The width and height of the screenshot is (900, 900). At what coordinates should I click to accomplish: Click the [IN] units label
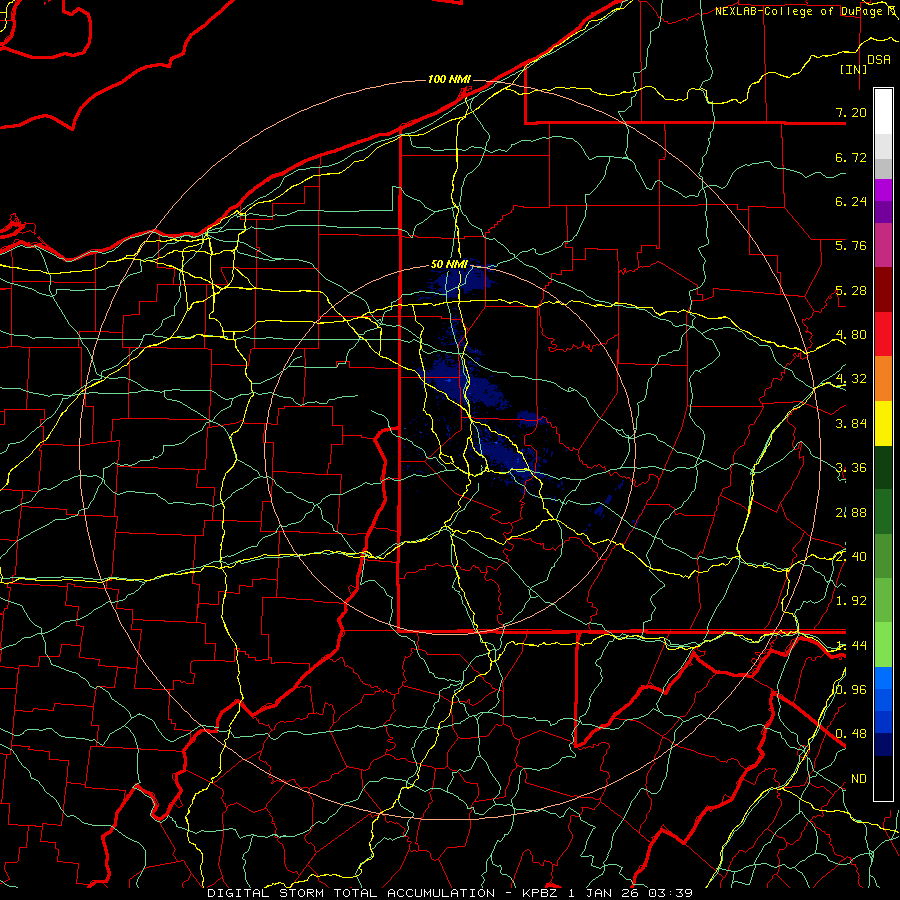(x=853, y=69)
